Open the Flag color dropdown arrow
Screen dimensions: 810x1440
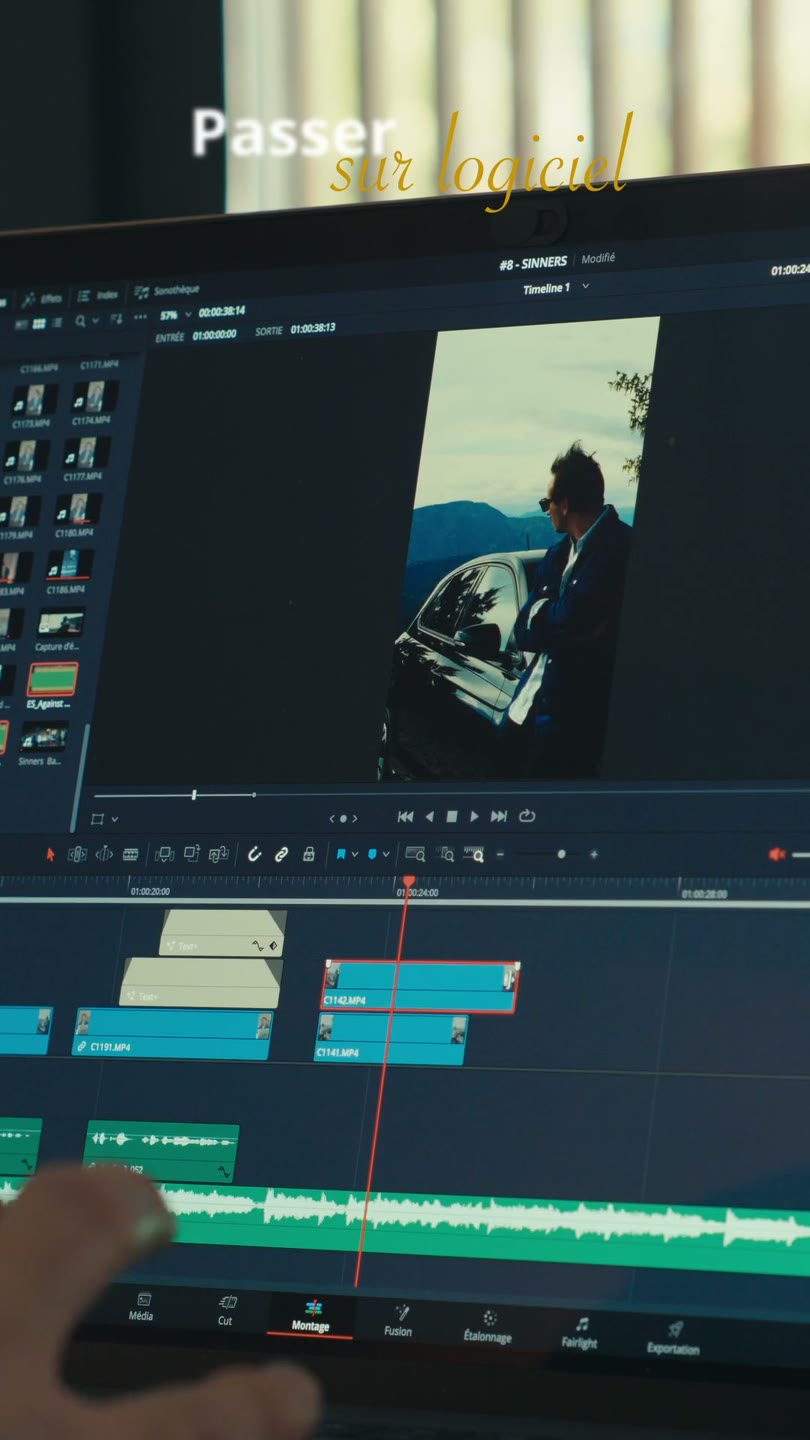(355, 855)
